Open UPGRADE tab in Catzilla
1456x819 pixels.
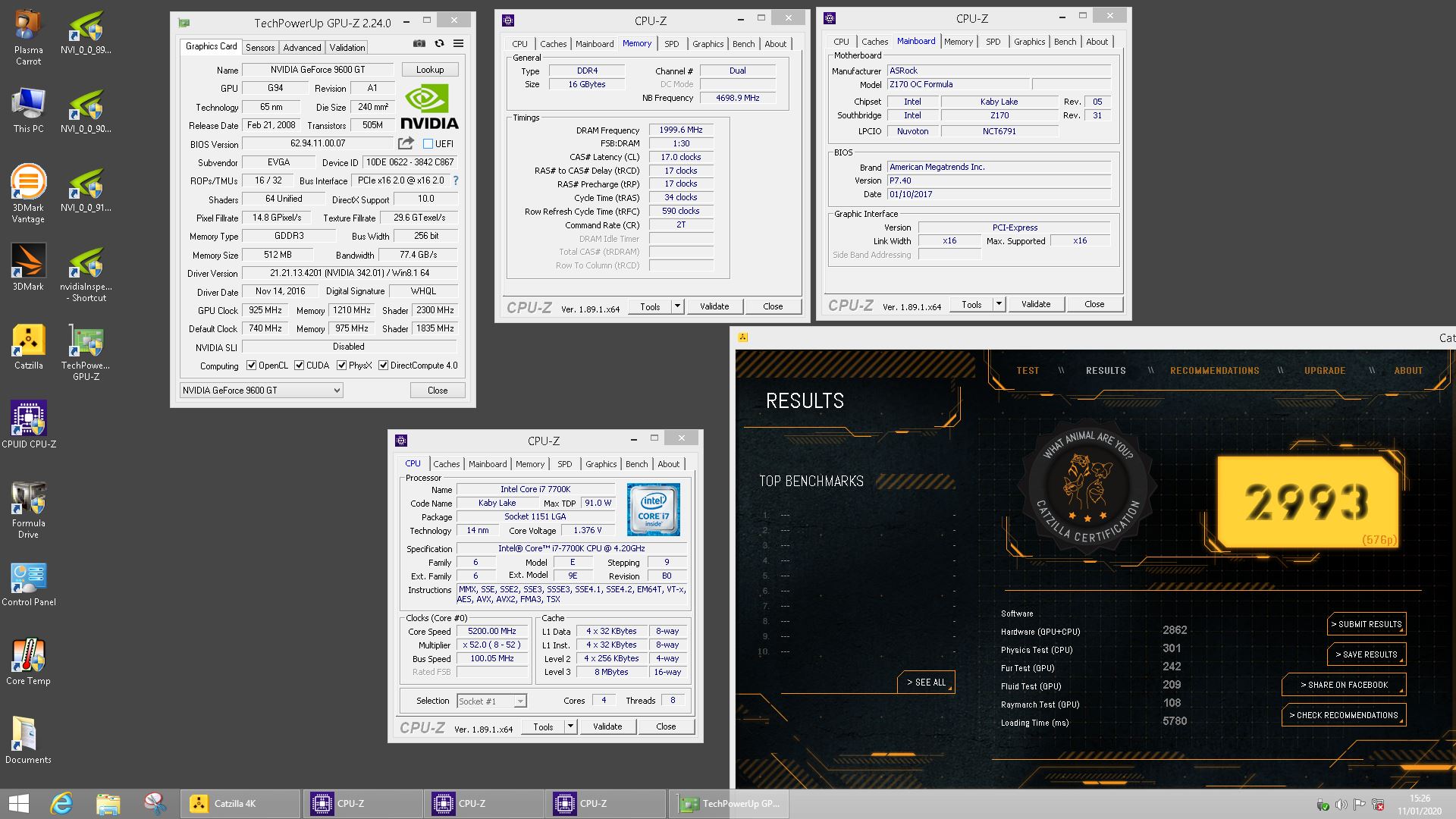(x=1324, y=371)
